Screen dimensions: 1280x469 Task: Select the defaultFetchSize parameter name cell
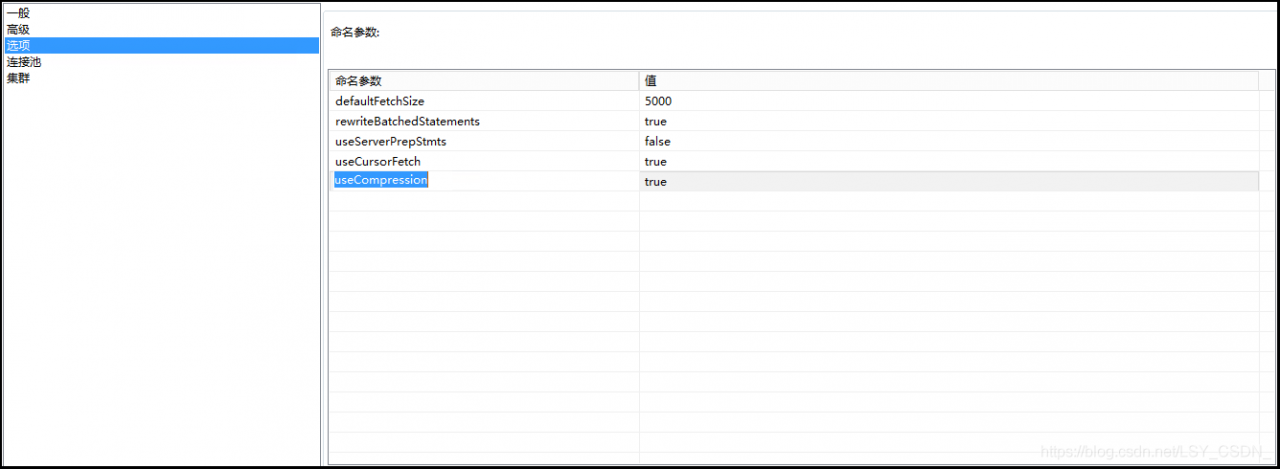pyautogui.click(x=380, y=101)
